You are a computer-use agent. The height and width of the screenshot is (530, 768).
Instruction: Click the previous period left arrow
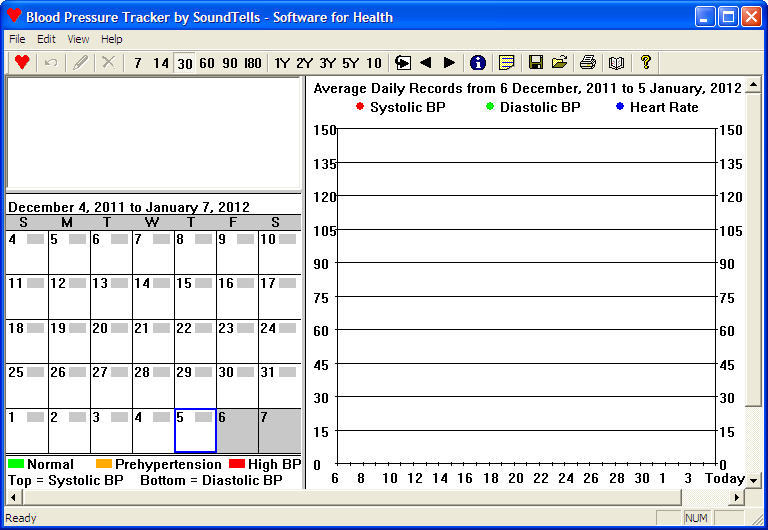(425, 63)
